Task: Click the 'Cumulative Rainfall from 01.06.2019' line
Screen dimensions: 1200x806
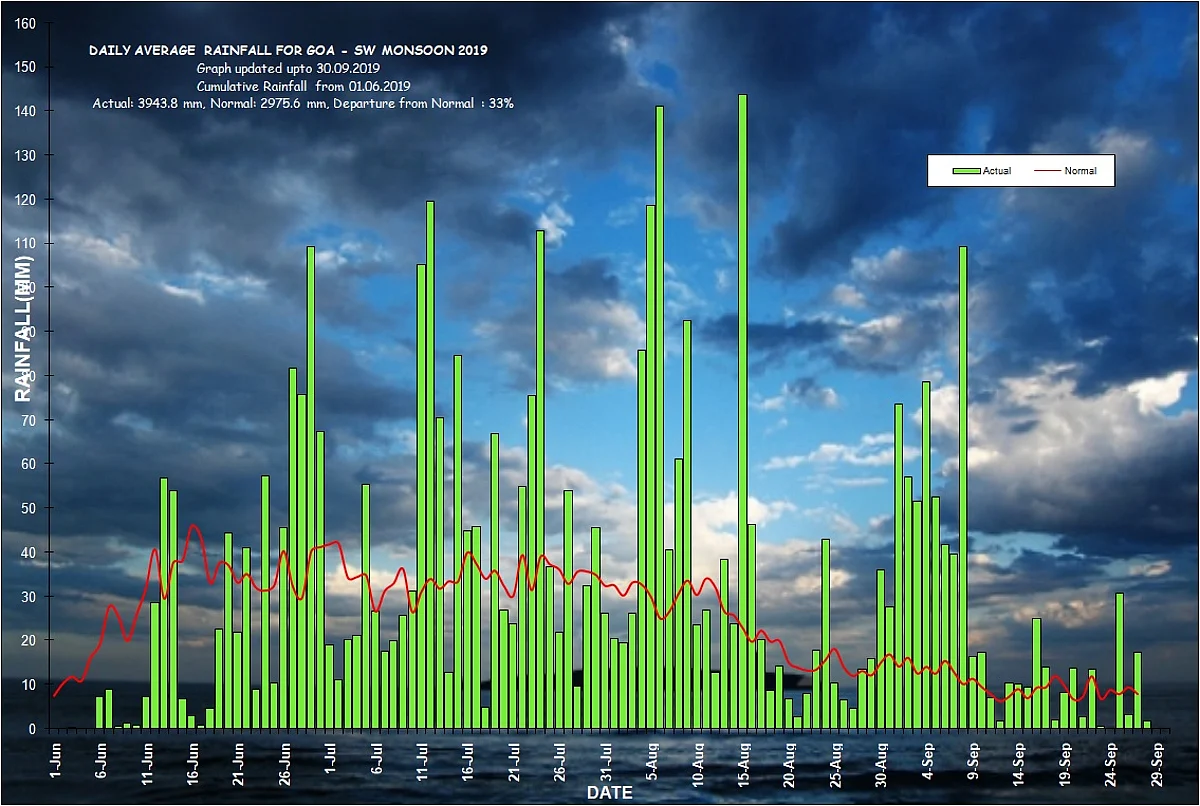Action: (x=304, y=86)
